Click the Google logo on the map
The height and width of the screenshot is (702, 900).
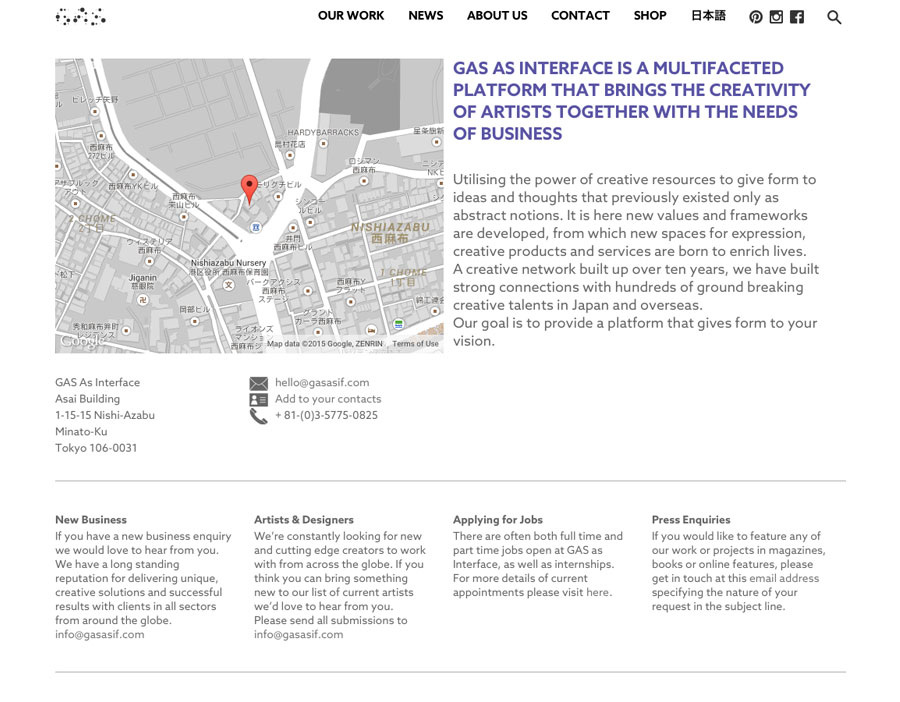tap(83, 340)
